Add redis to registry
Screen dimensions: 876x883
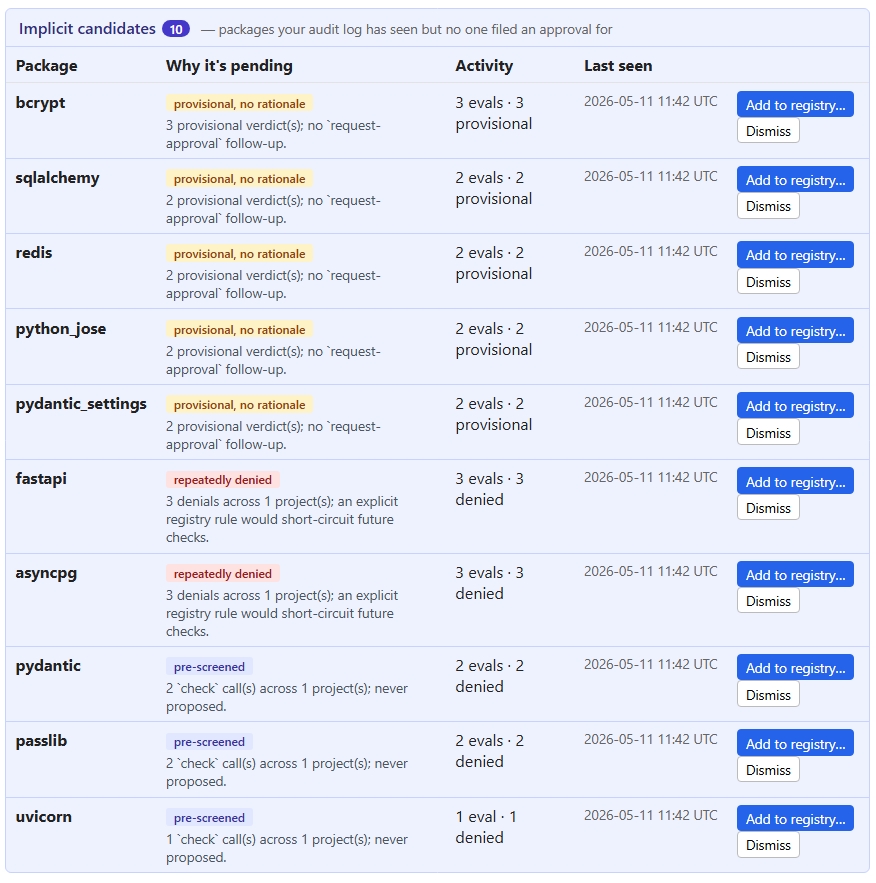point(795,255)
